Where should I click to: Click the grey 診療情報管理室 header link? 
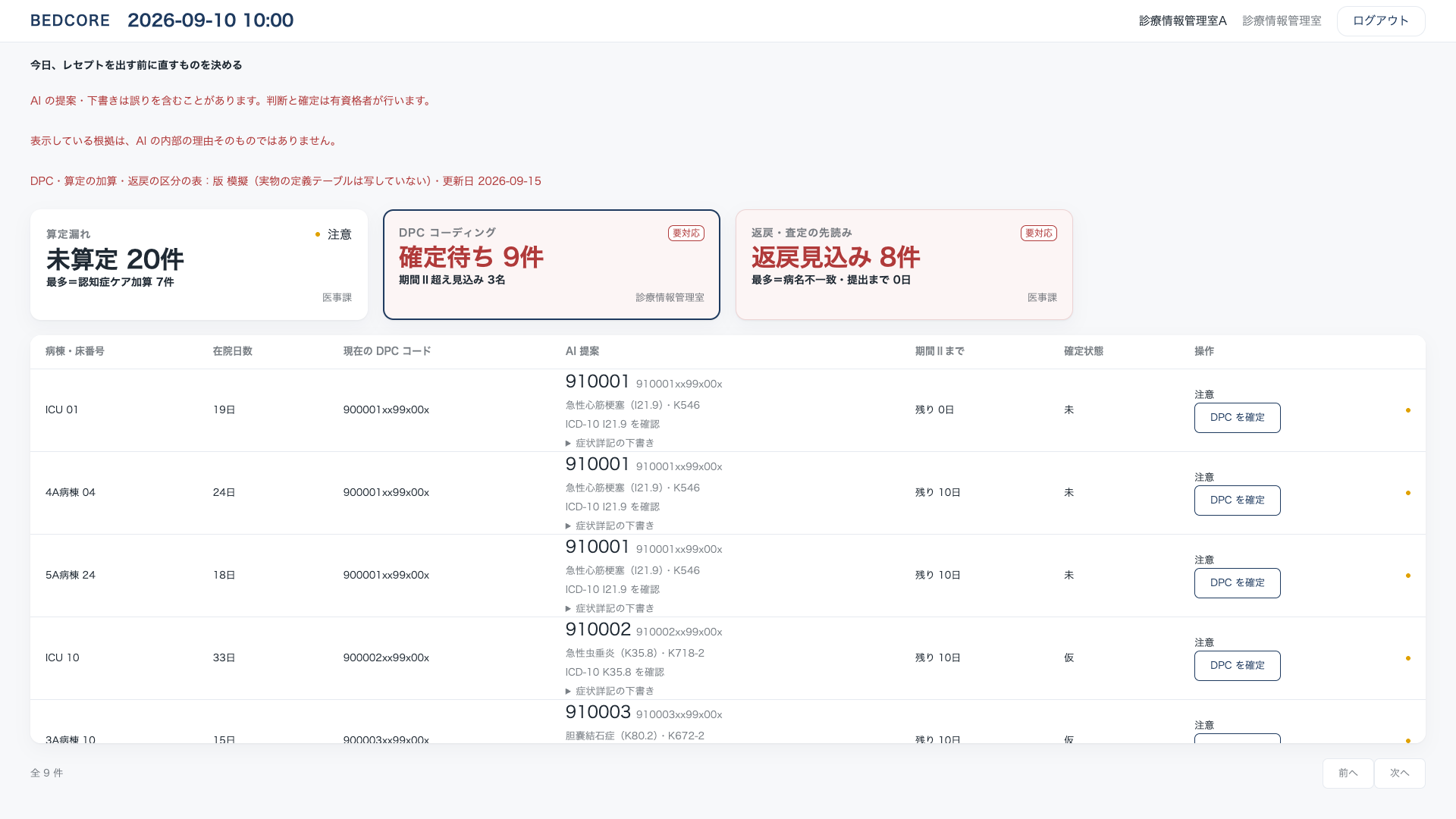pyautogui.click(x=1282, y=21)
